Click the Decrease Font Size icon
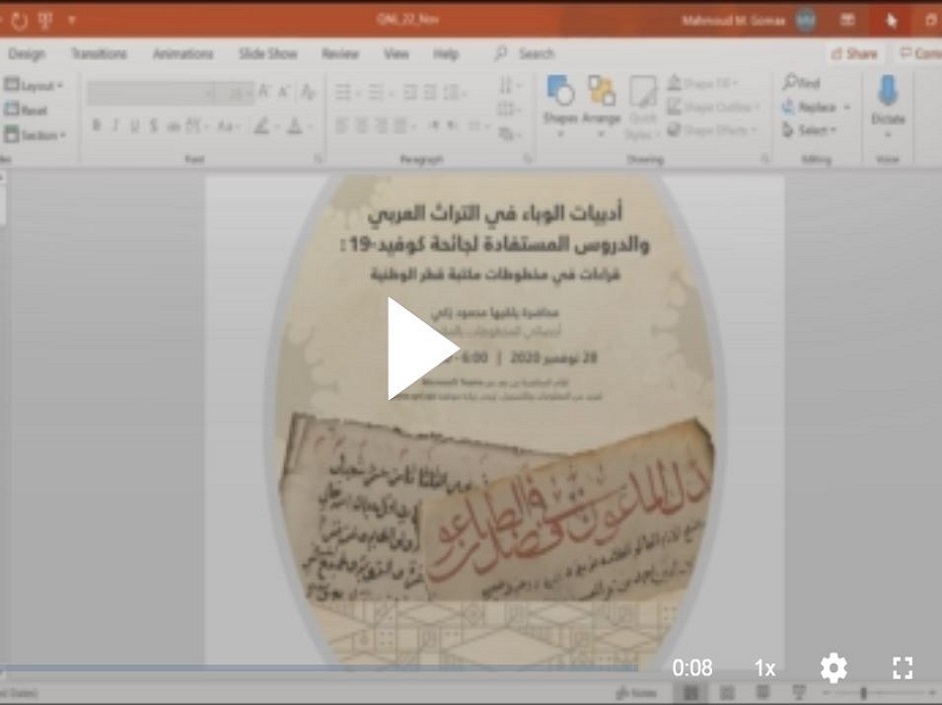 click(x=284, y=92)
